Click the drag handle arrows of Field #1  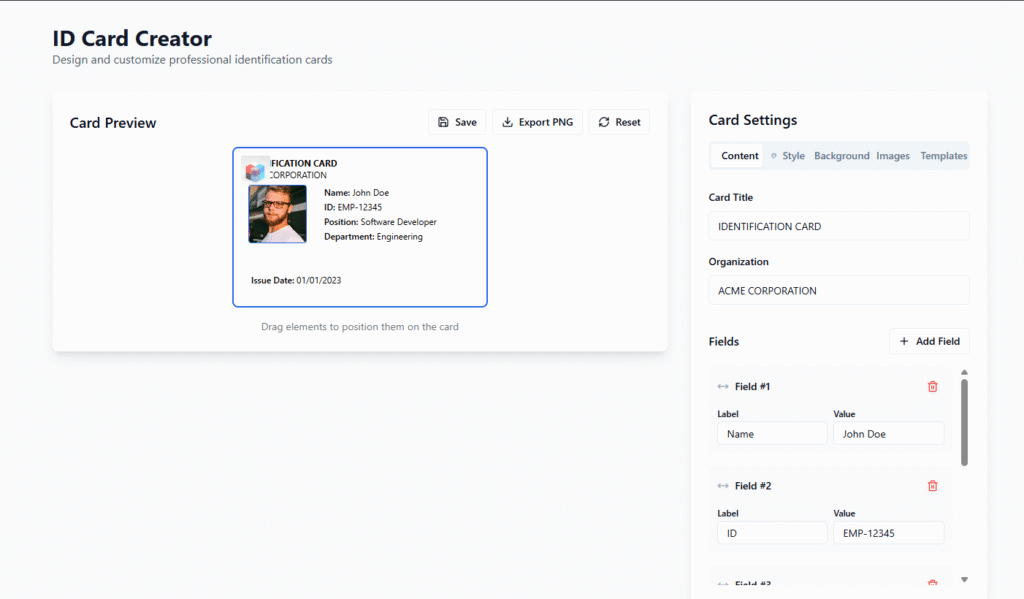click(x=723, y=387)
